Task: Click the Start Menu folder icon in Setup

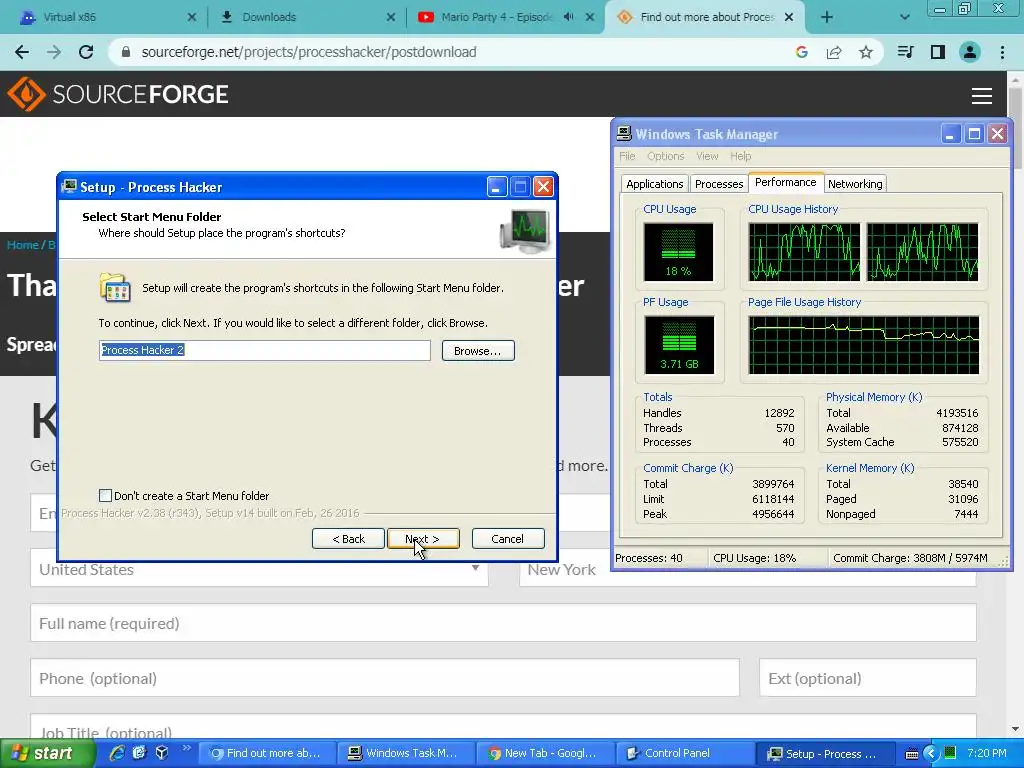Action: click(x=115, y=287)
